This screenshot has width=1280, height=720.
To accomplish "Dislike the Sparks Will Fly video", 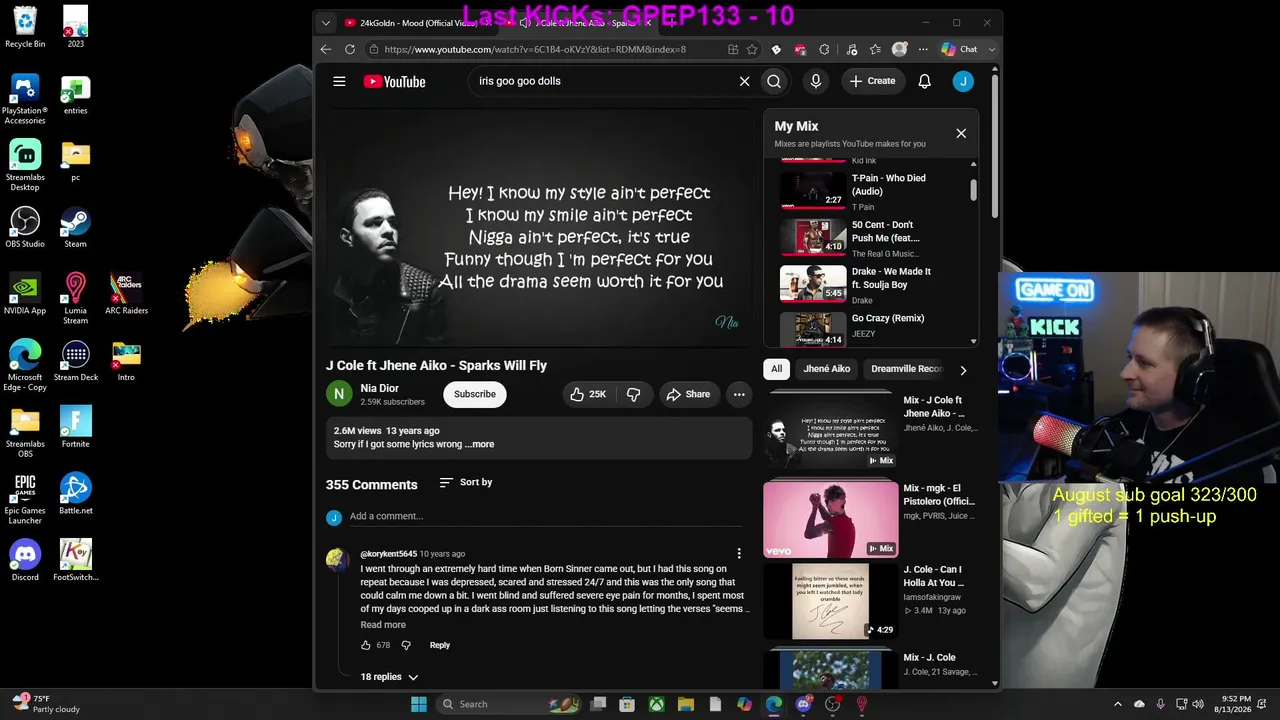I will coord(633,394).
